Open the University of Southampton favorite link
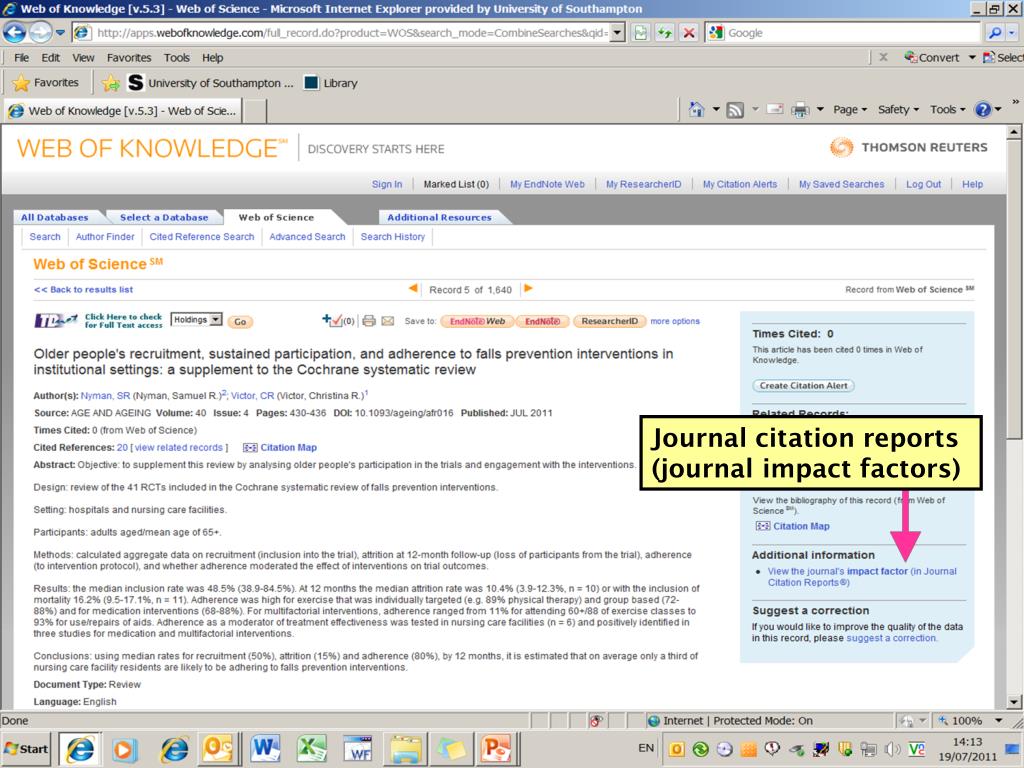This screenshot has height=768, width=1024. [x=211, y=83]
